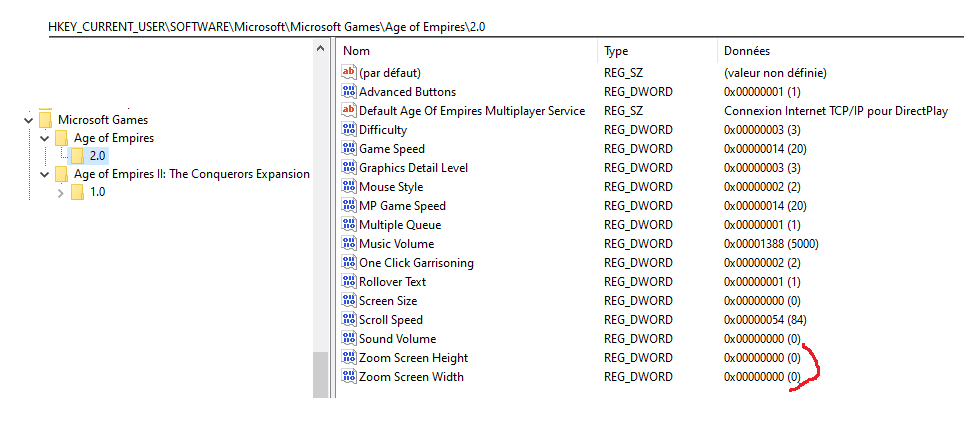This screenshot has height=439, width=968.
Task: Click the DWORD icon for Zoom Screen Width
Action: 349,377
